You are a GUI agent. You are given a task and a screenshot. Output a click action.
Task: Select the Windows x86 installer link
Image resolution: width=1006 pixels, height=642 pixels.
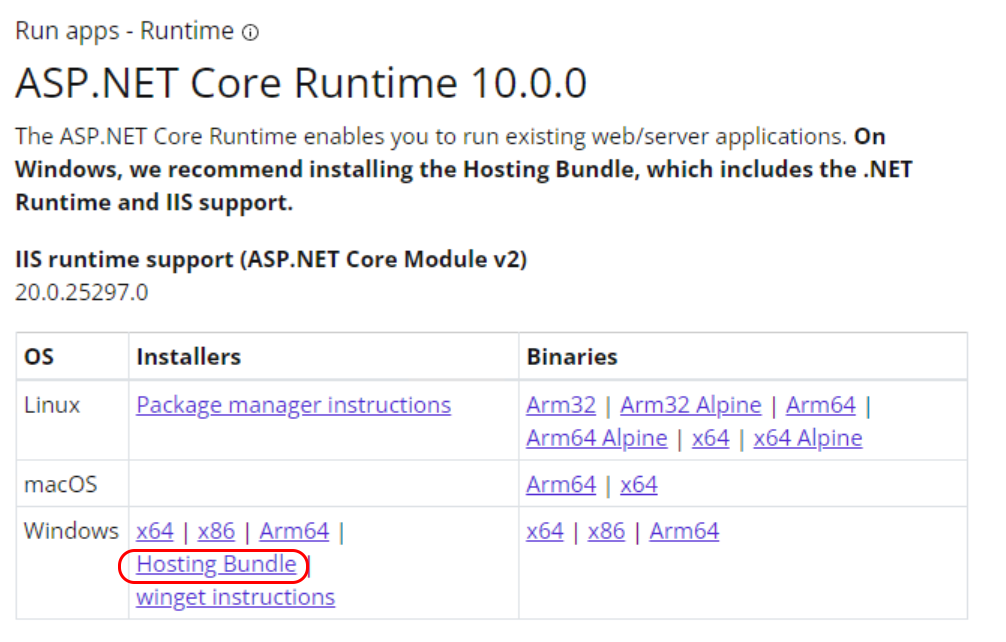216,531
